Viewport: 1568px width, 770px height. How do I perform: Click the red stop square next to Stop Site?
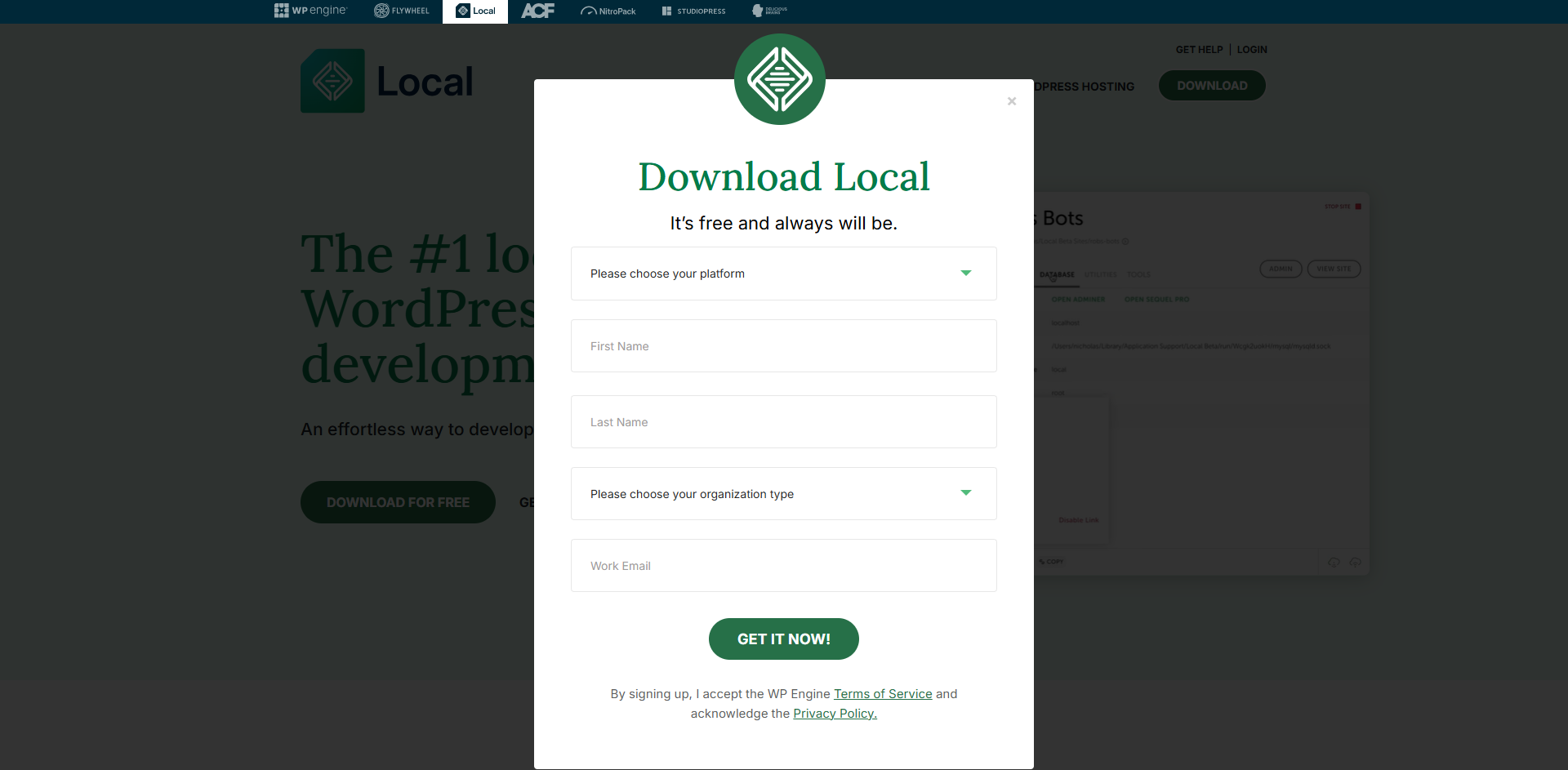pyautogui.click(x=1358, y=207)
